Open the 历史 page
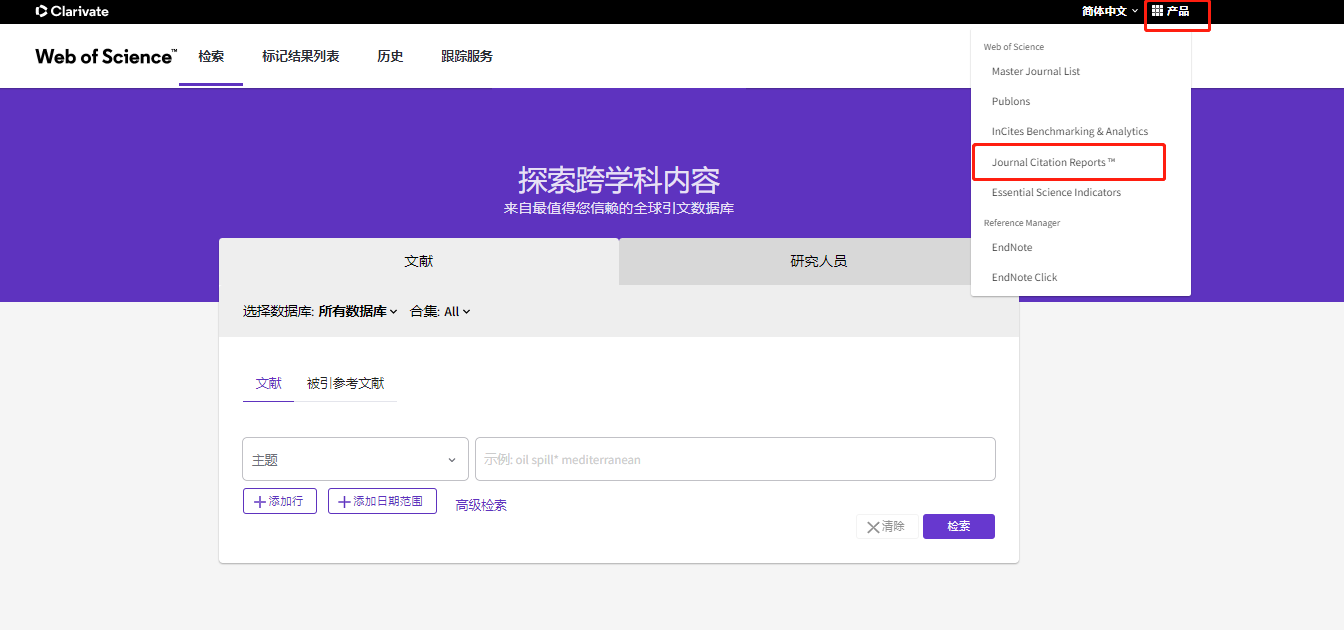The width and height of the screenshot is (1344, 630). pyautogui.click(x=390, y=56)
